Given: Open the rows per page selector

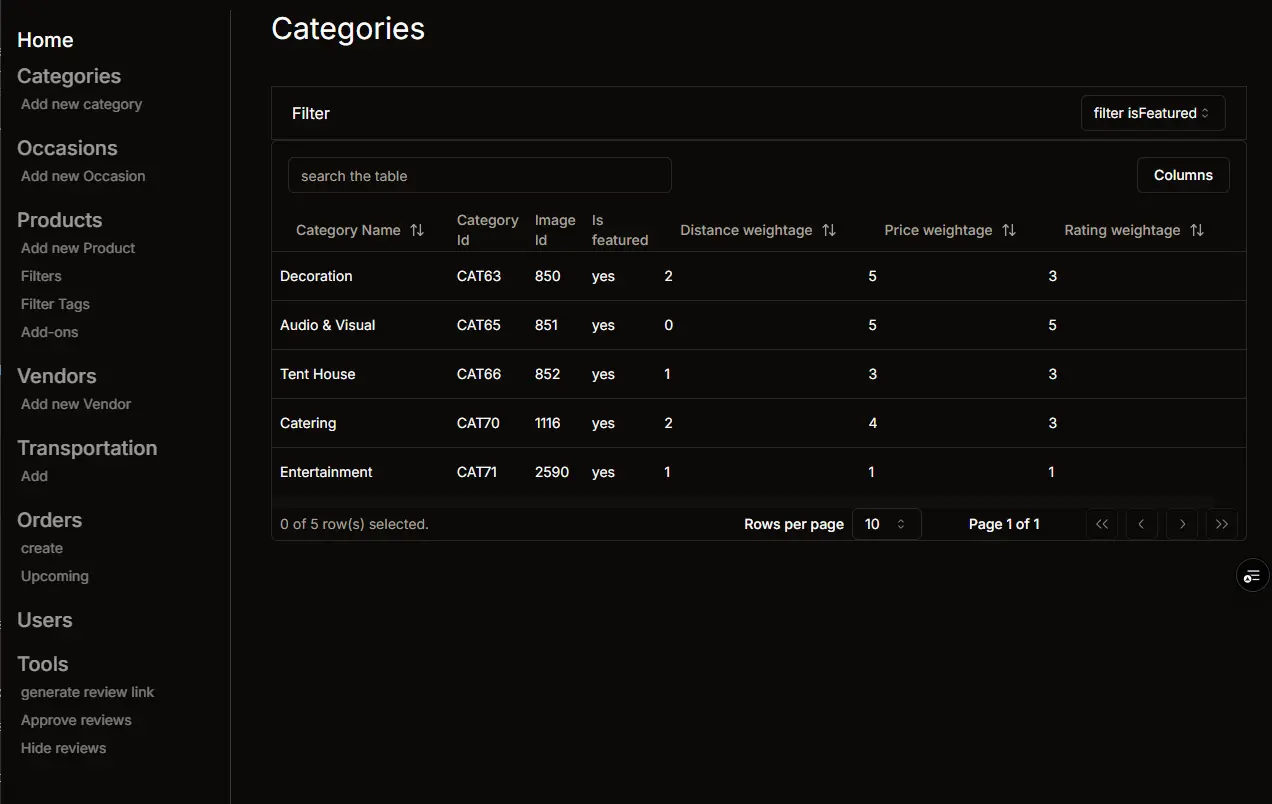Looking at the screenshot, I should (x=886, y=524).
